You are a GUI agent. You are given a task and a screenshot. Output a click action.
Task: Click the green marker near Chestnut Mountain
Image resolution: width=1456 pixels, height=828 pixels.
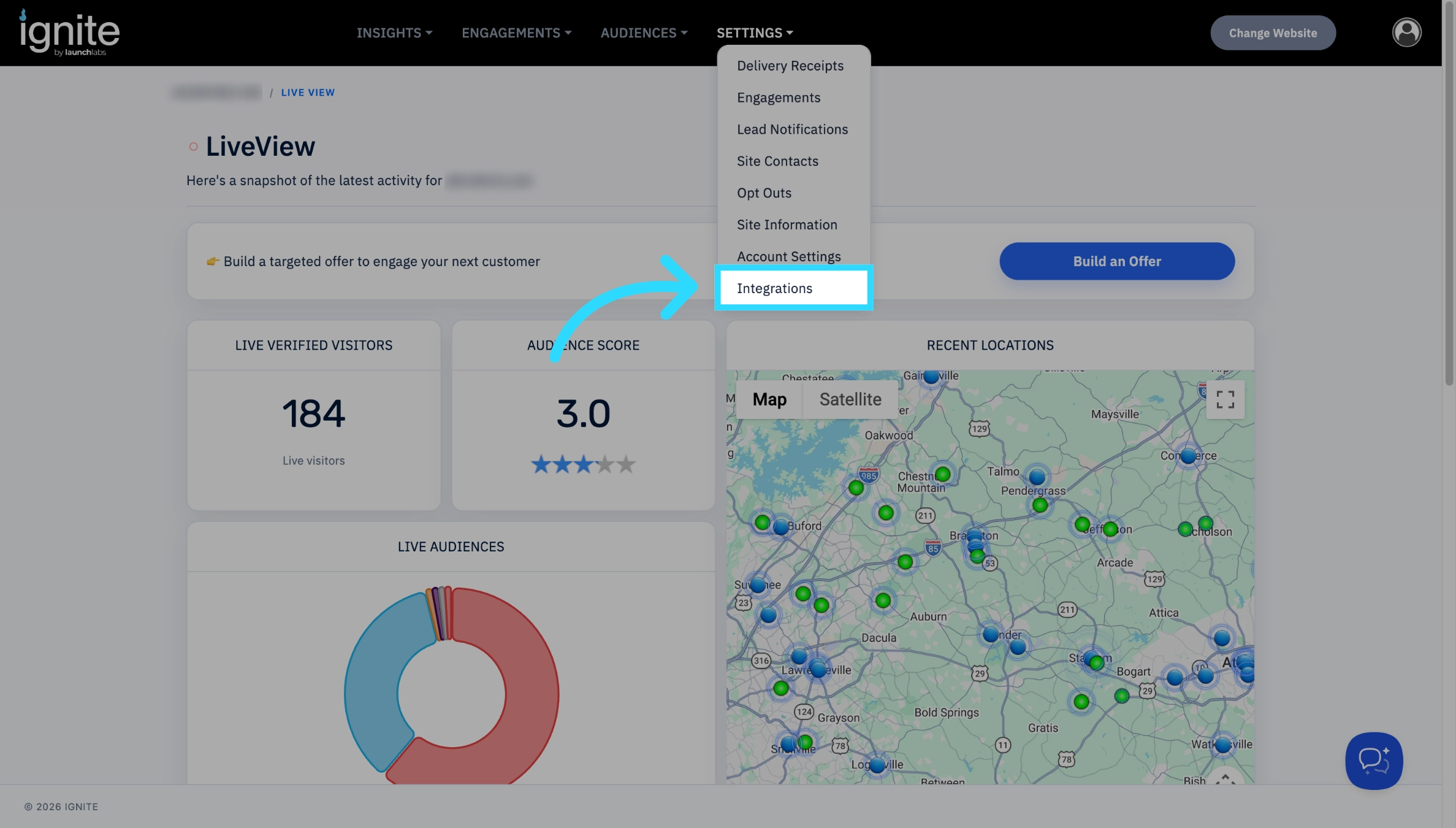click(x=943, y=474)
